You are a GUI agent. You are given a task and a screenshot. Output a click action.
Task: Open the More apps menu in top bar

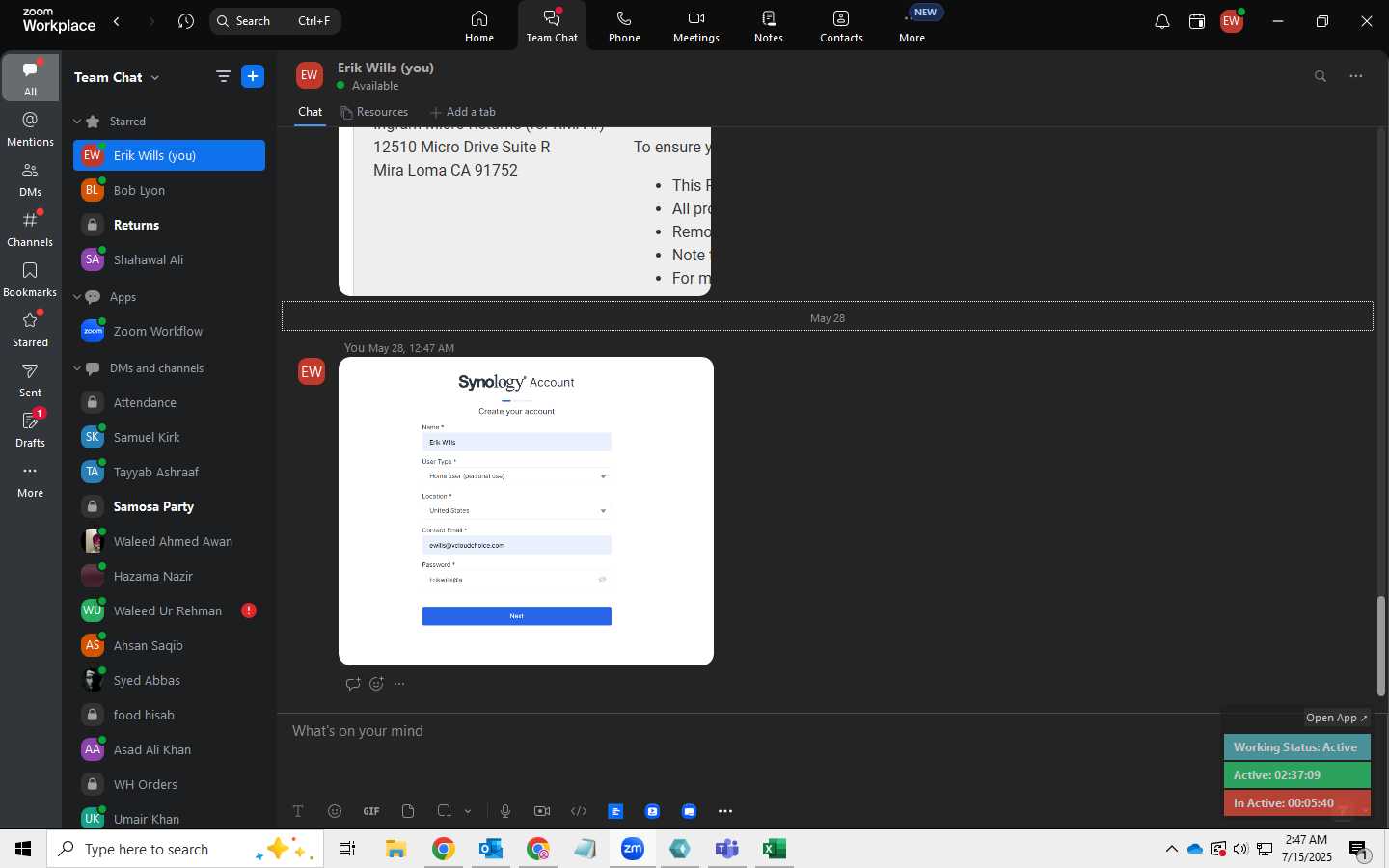912,26
